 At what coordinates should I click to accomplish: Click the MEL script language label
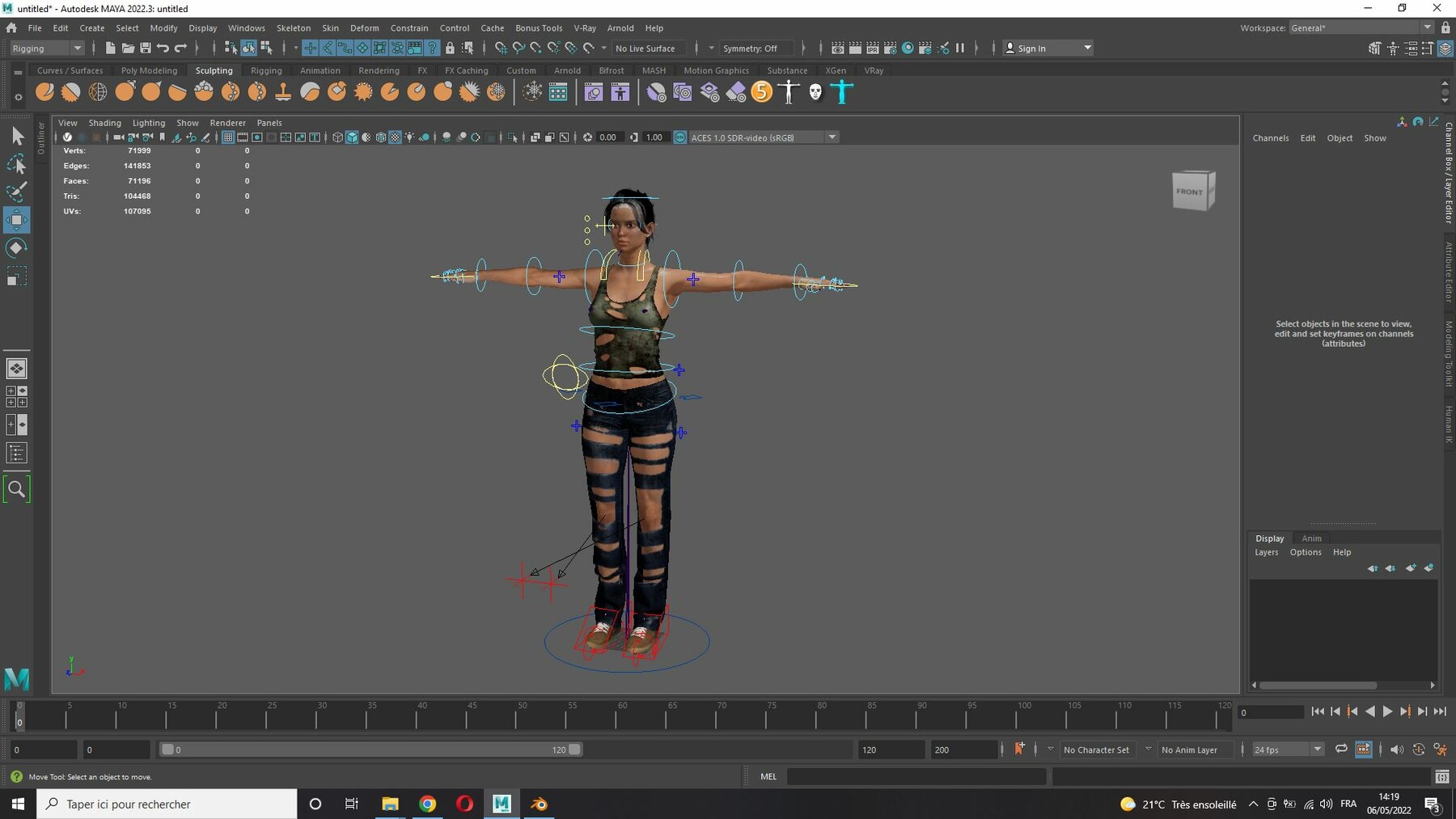768,777
